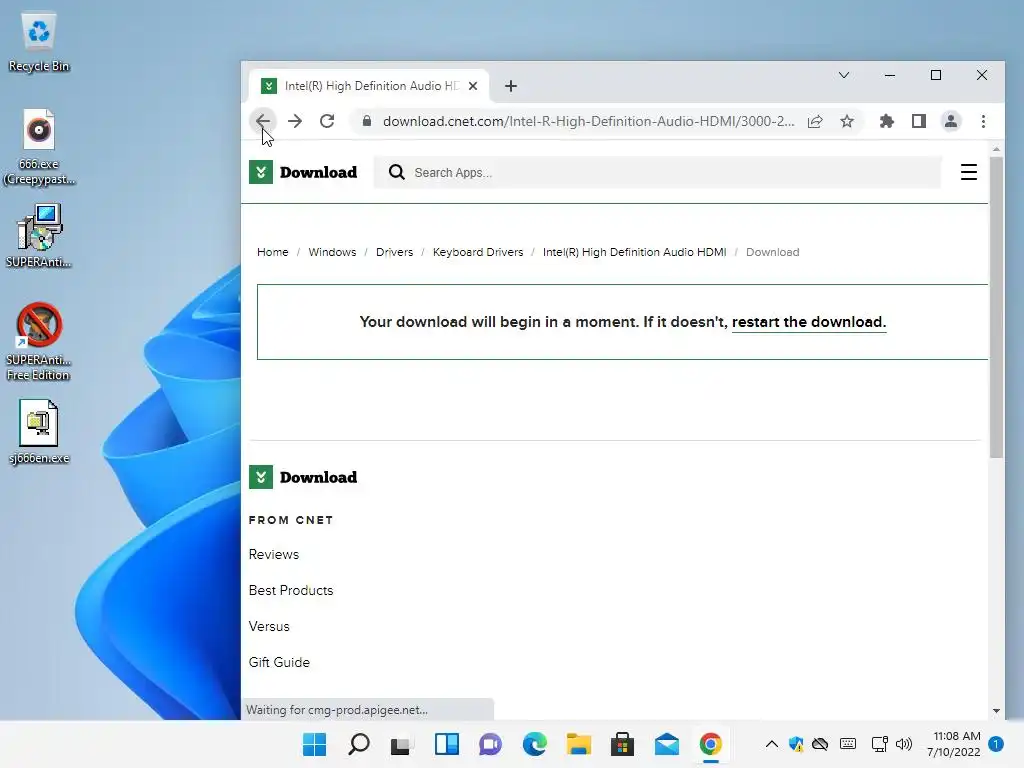Select the Intel(R) High Definition Audio tab

coord(369,86)
